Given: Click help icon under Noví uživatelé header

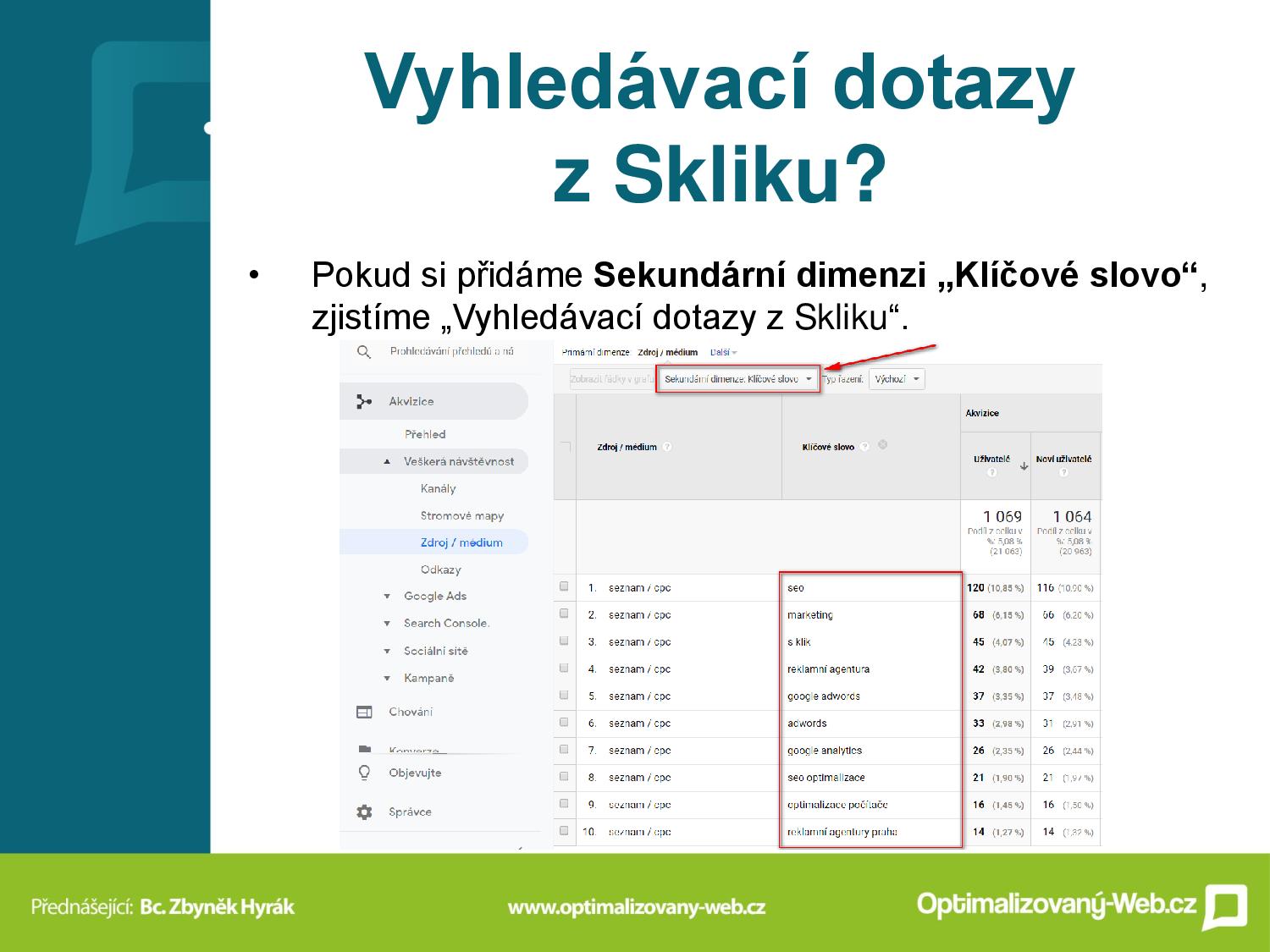Looking at the screenshot, I should [x=1063, y=472].
